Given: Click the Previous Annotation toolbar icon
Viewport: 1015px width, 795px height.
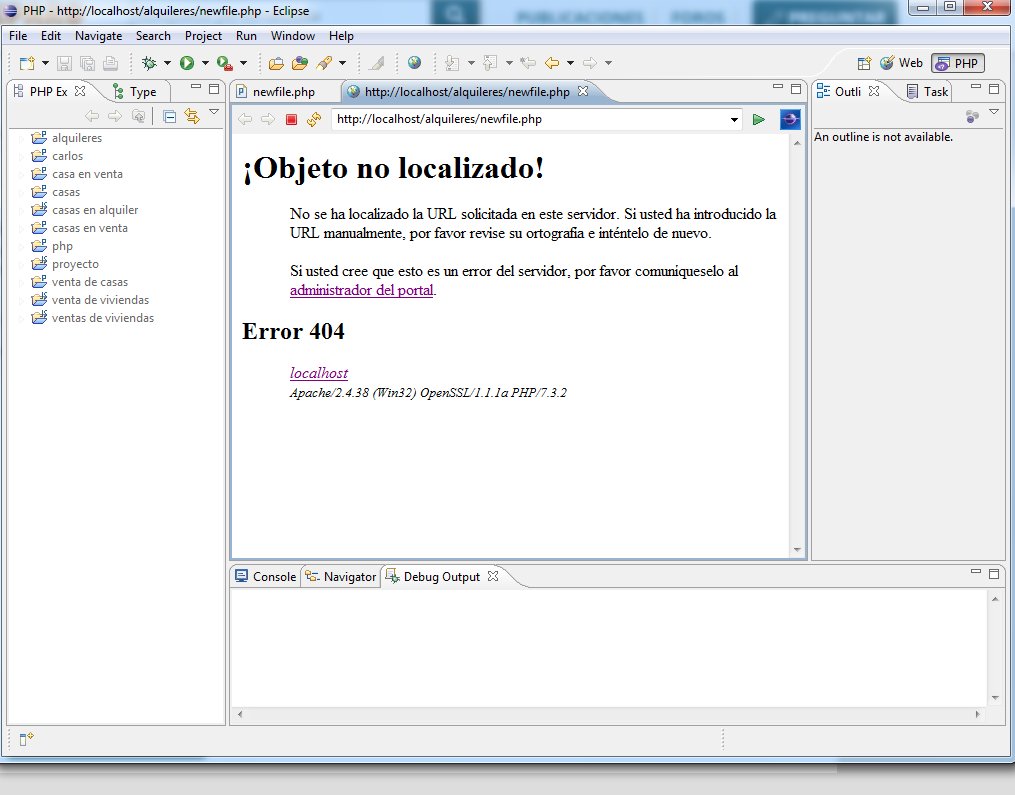Looking at the screenshot, I should [x=491, y=63].
